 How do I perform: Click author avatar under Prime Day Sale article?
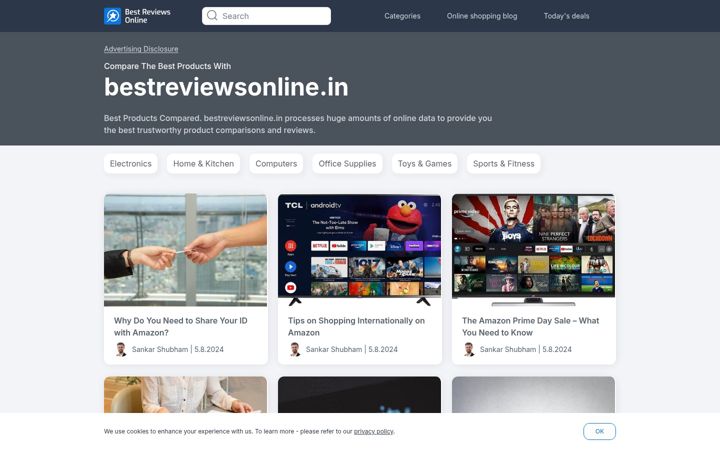[x=469, y=349]
